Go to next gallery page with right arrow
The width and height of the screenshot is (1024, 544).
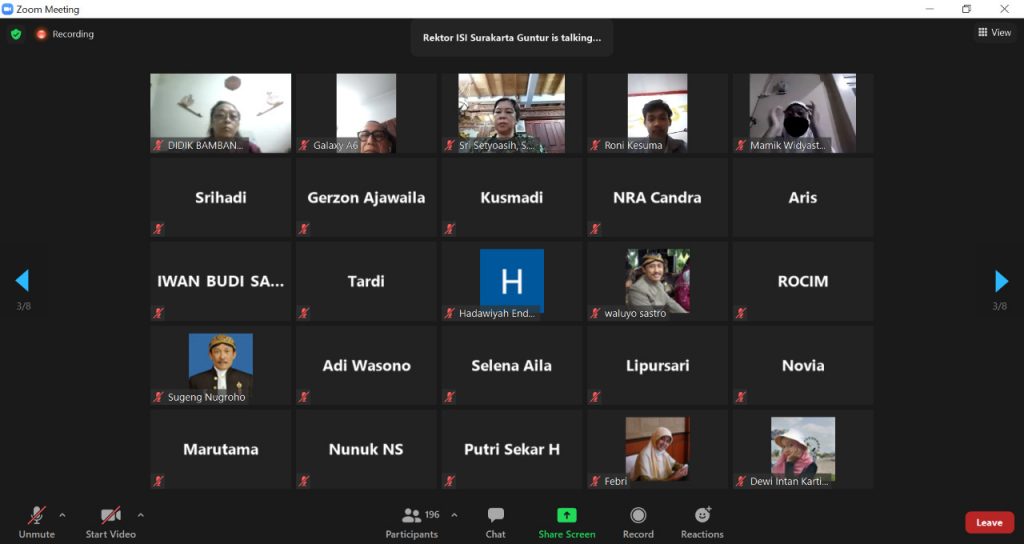(1001, 281)
